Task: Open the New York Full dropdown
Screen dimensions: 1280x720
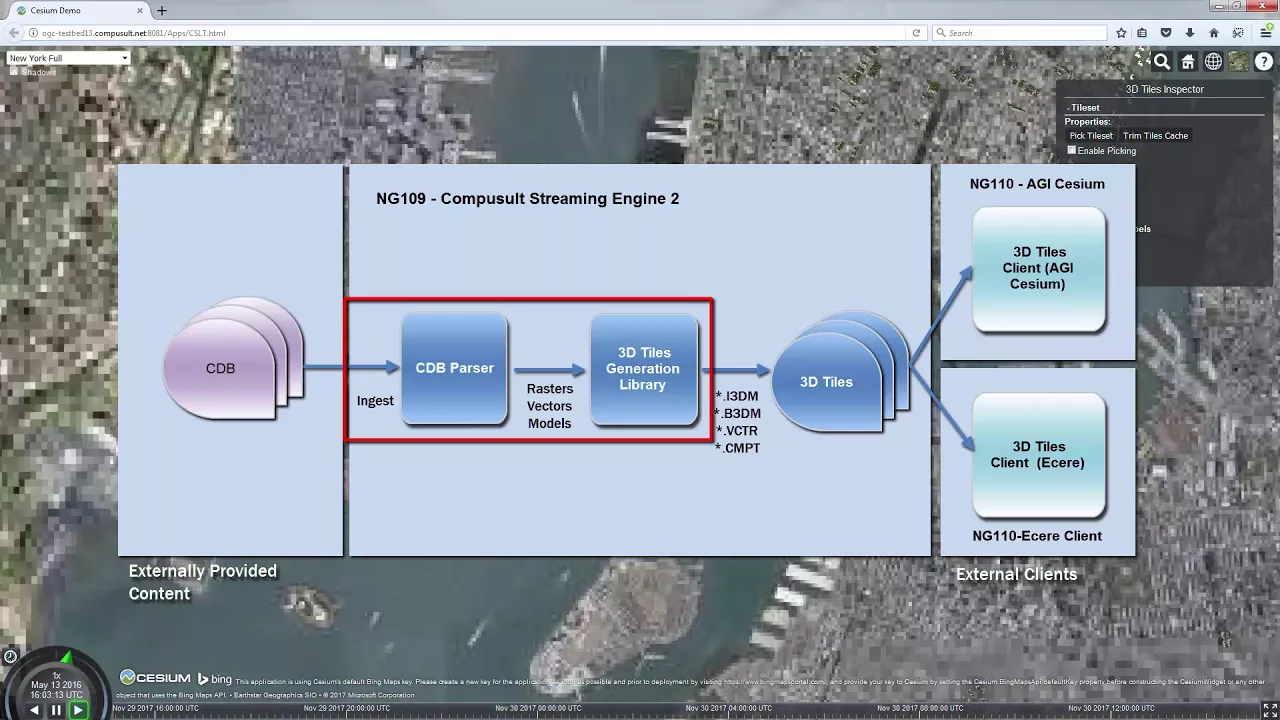Action: 69,58
